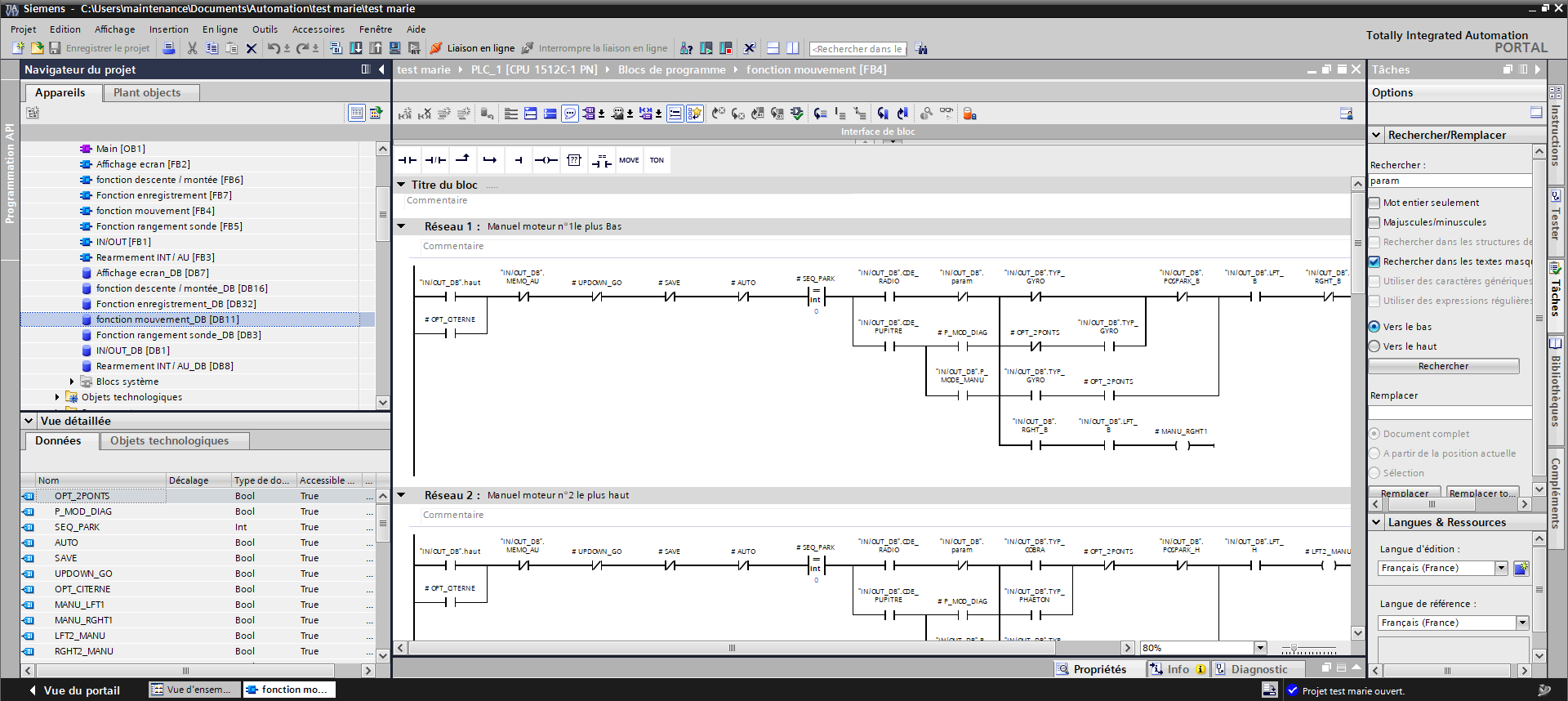Expand the Objets technologiques tree node
Screen dimensions: 1568x701
[57, 397]
